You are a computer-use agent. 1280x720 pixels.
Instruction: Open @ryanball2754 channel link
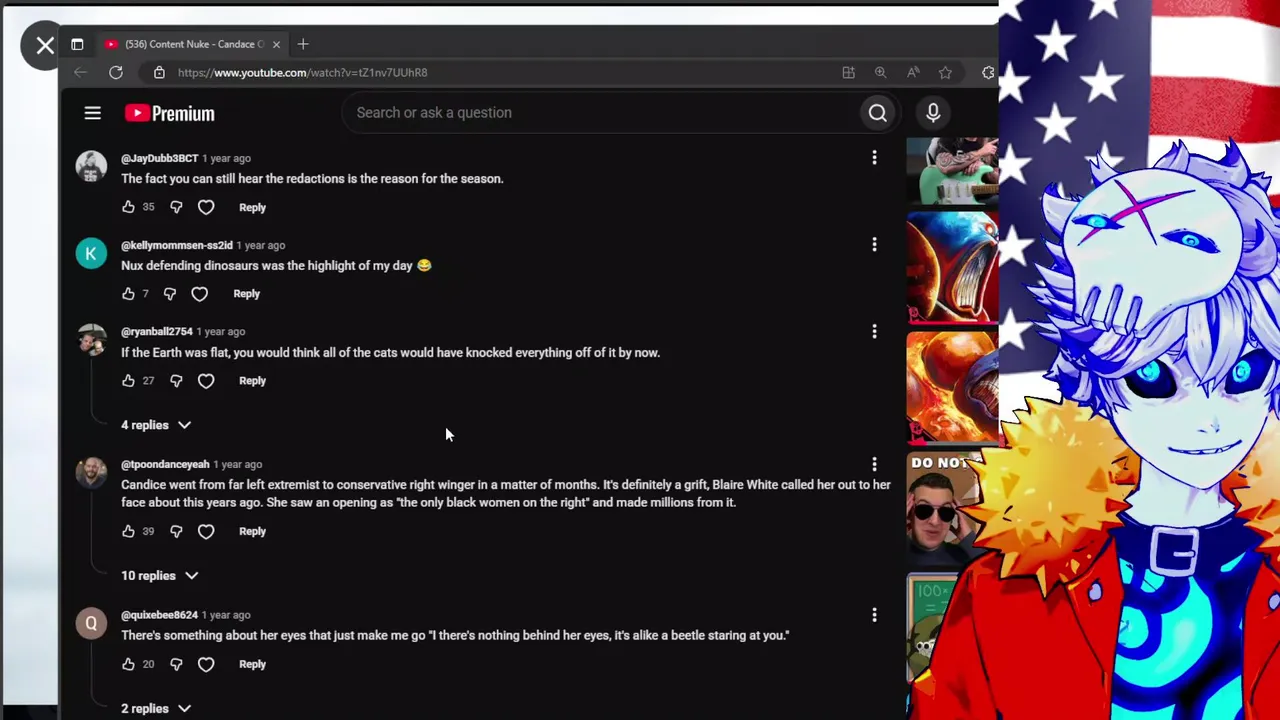(x=157, y=331)
